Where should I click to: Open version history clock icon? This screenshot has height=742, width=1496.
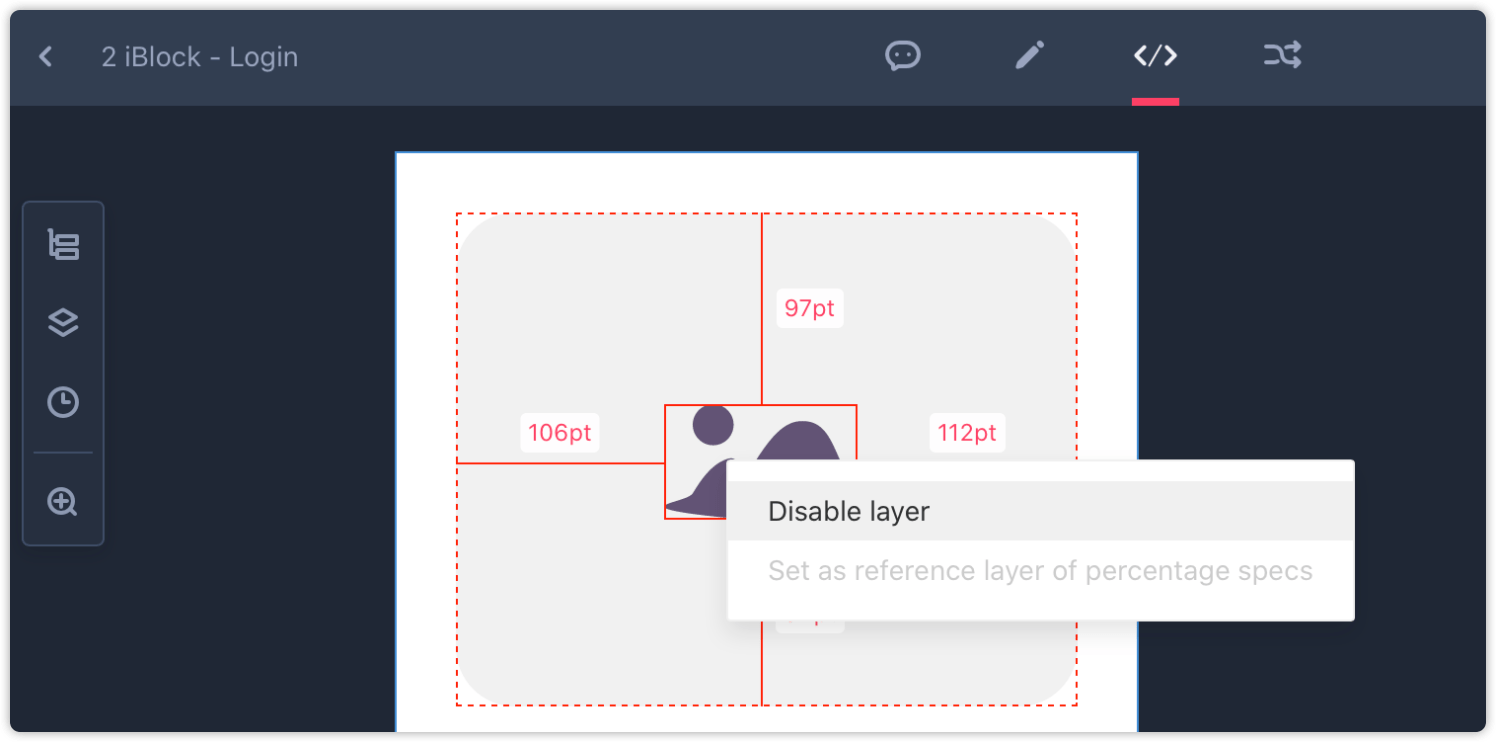tap(63, 402)
